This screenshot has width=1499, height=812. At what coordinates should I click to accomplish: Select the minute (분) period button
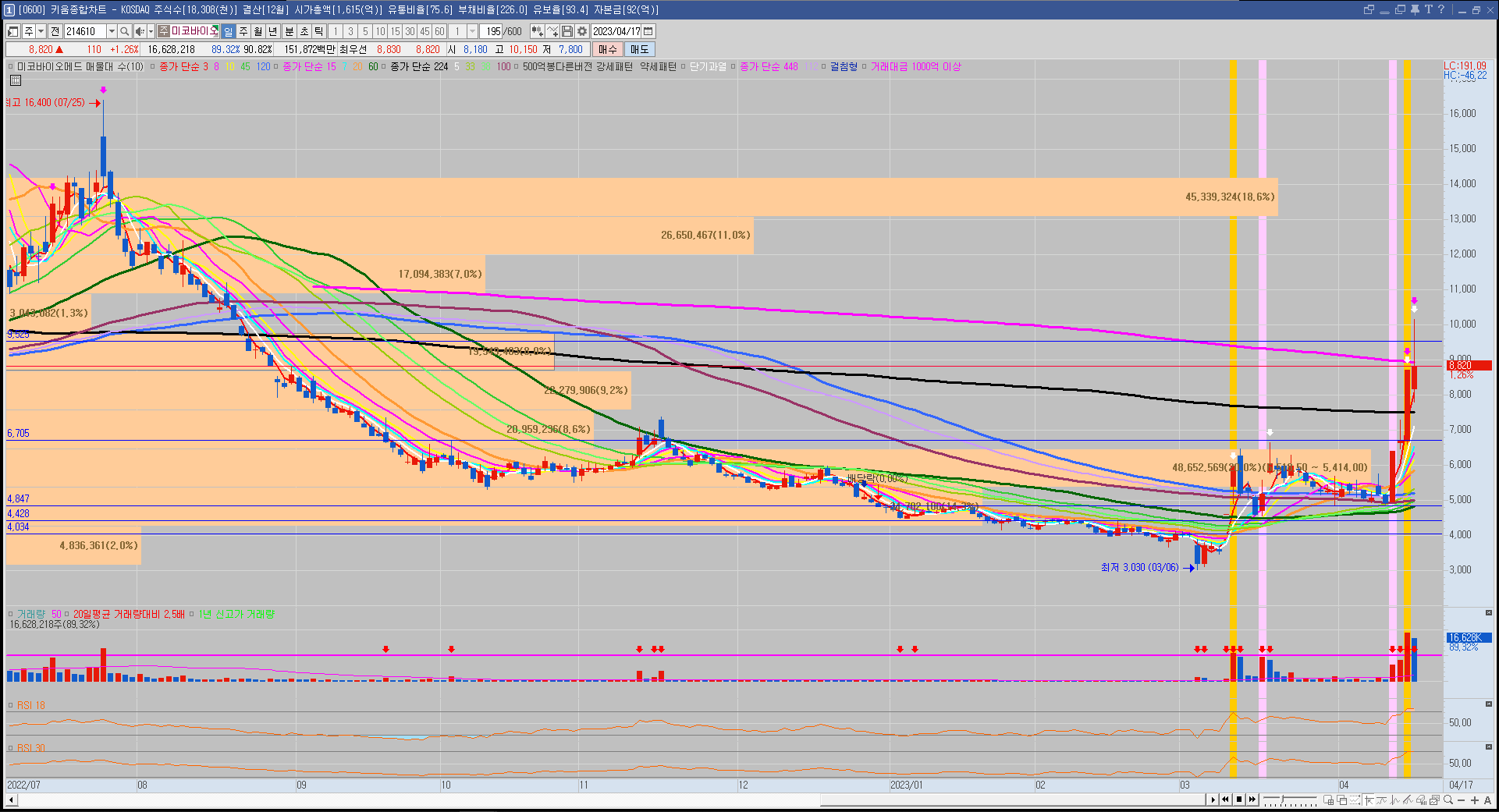tap(289, 31)
